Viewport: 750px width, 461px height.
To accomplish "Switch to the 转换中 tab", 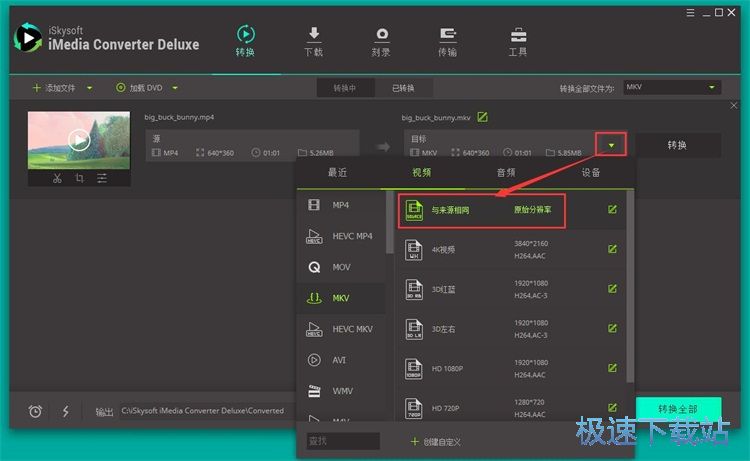I will (345, 88).
